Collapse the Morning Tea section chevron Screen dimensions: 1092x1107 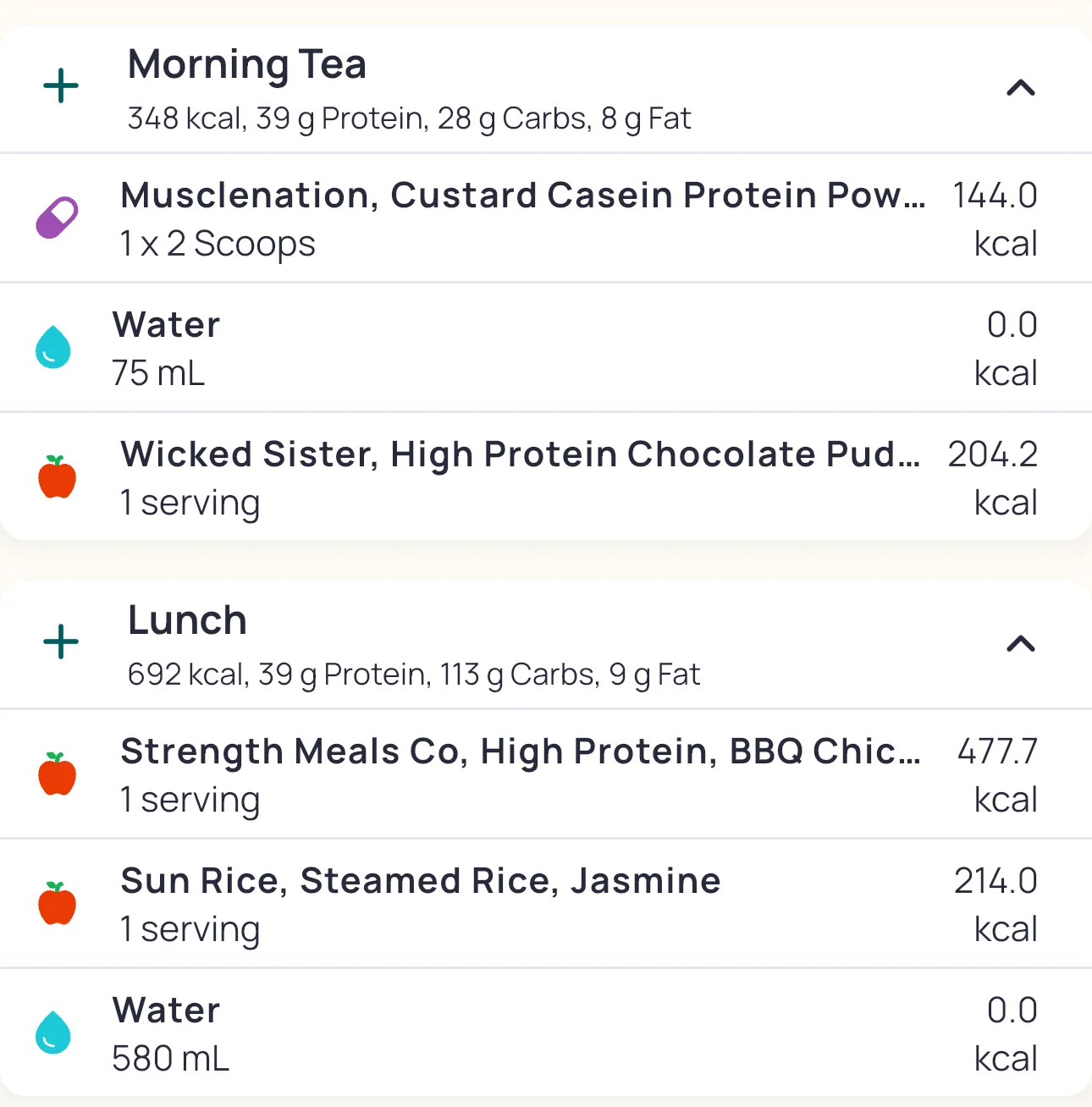(x=1021, y=87)
